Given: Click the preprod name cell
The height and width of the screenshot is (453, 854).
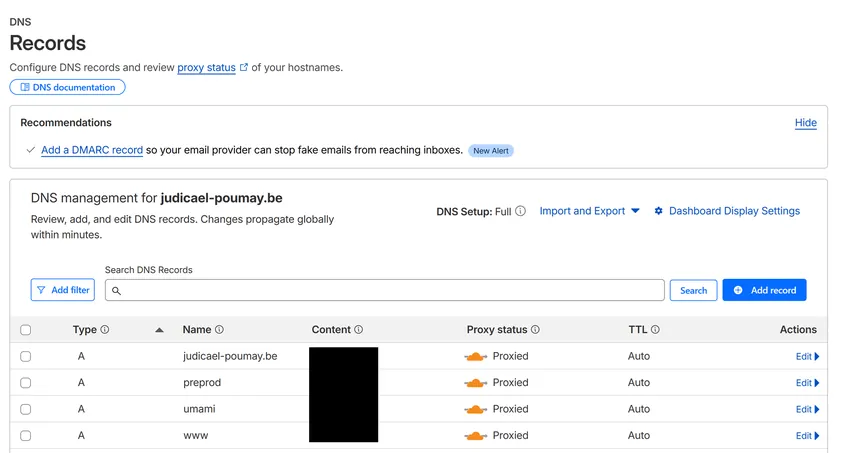Looking at the screenshot, I should pyautogui.click(x=202, y=382).
